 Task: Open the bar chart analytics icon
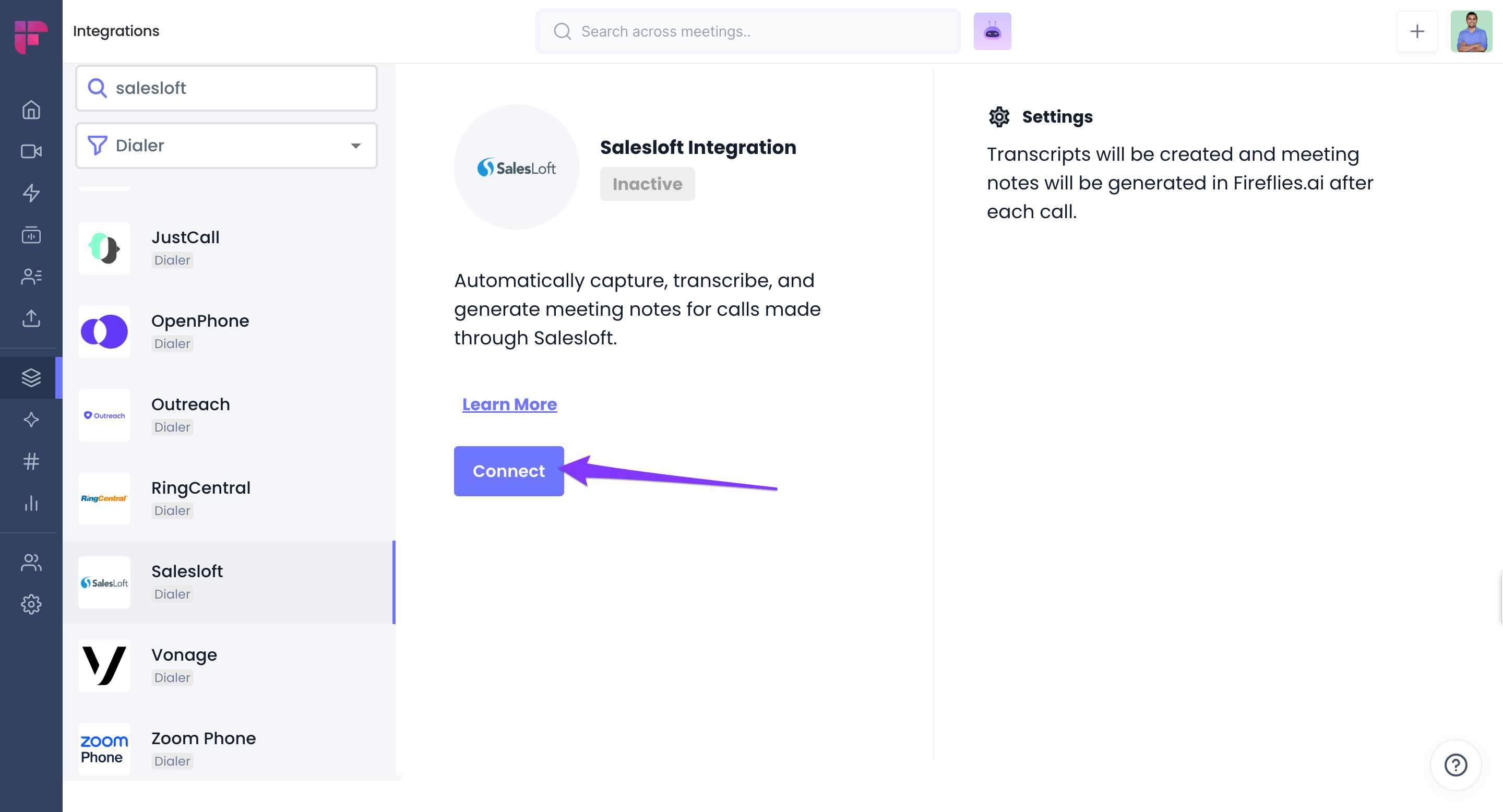coord(31,503)
